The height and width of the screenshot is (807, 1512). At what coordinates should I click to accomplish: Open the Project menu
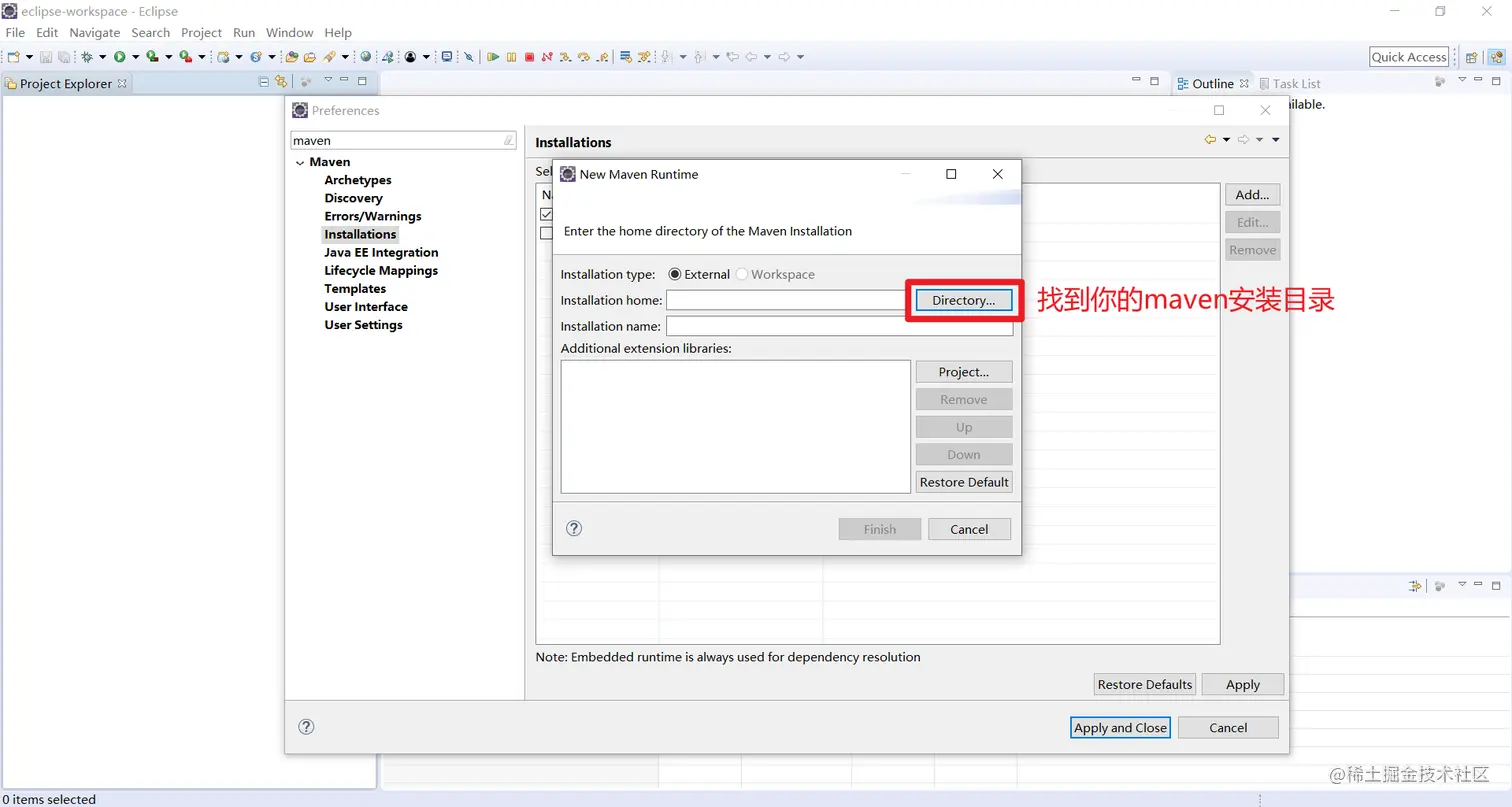[x=201, y=32]
